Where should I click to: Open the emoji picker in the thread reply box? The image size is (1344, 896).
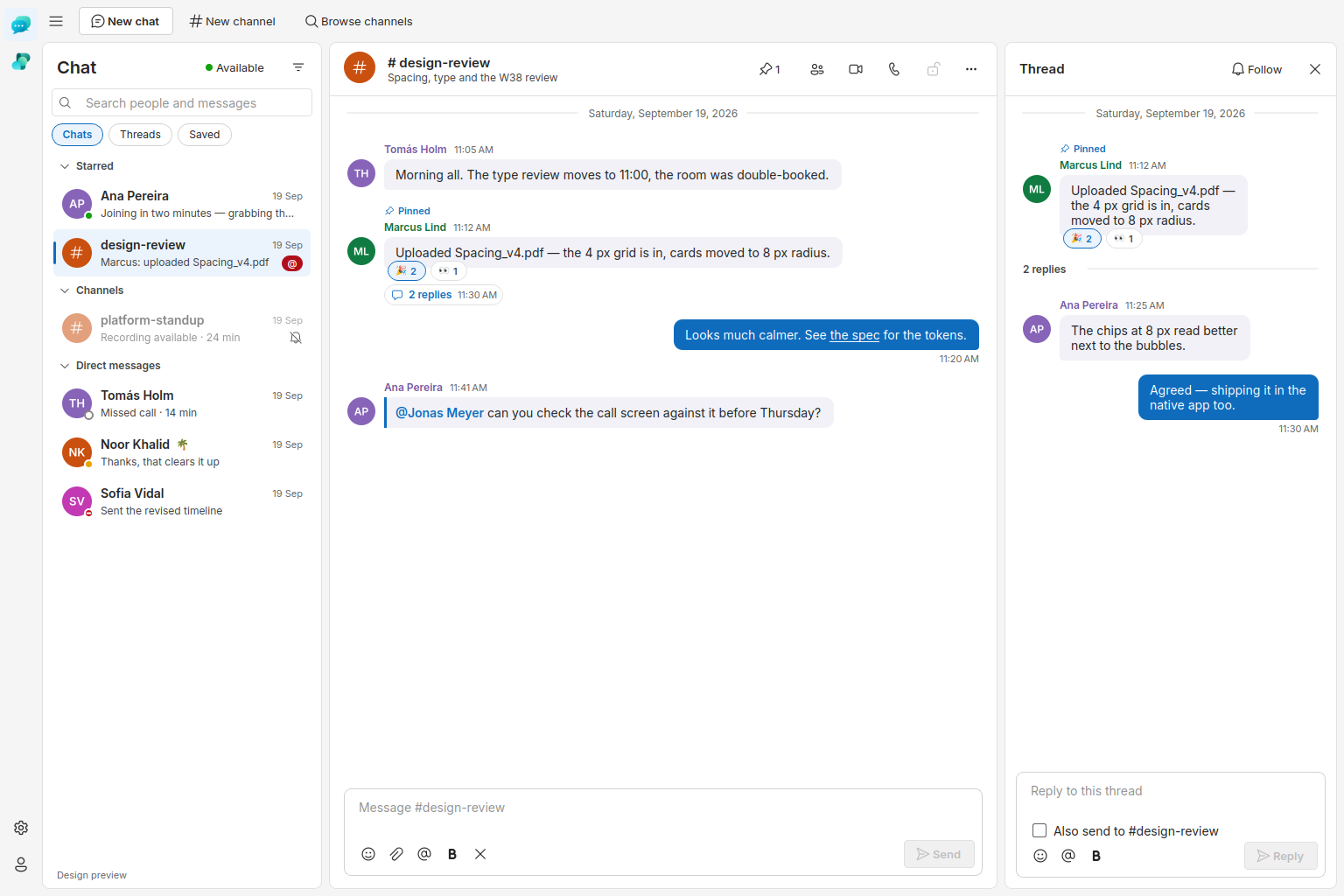pos(1040,856)
